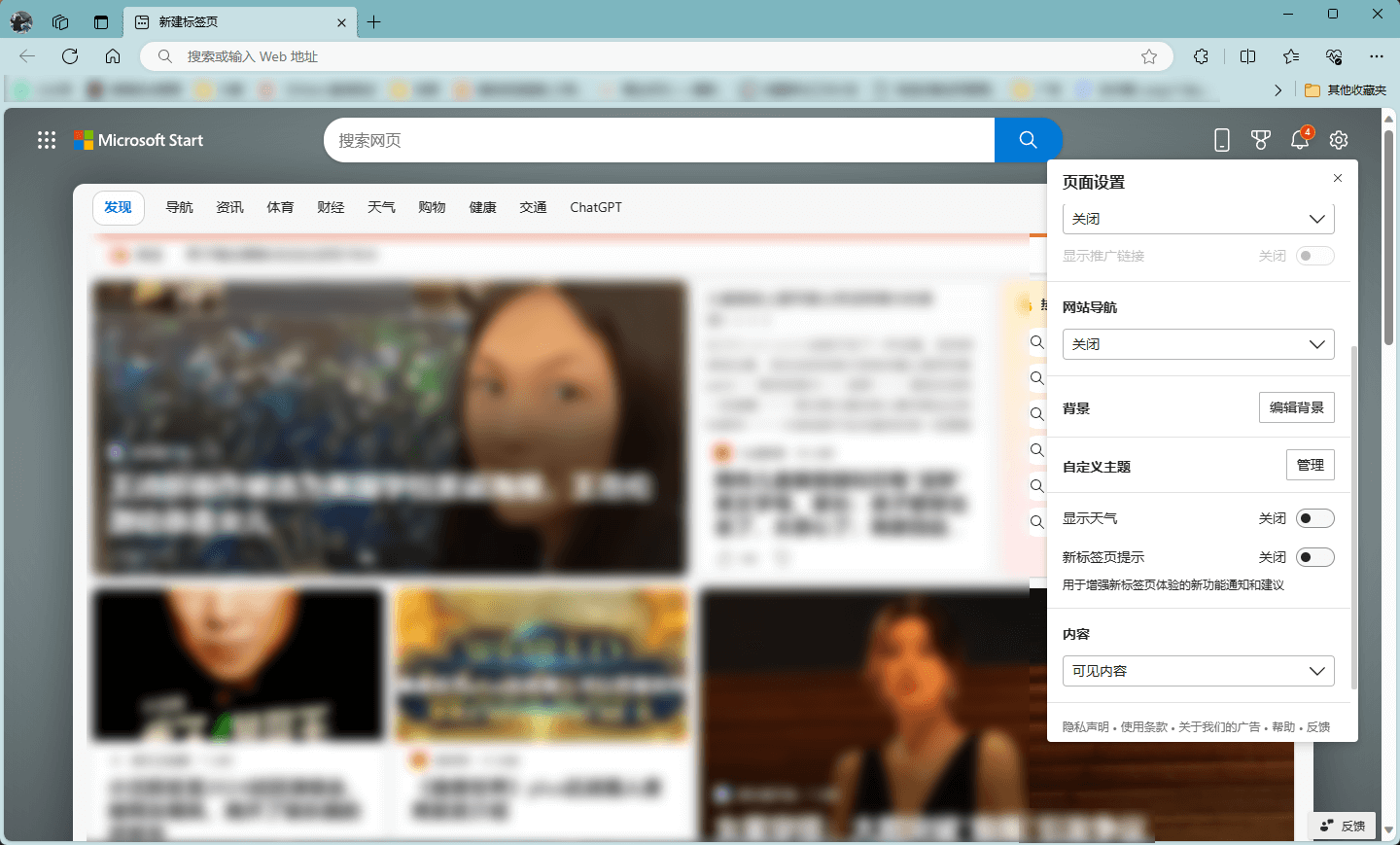Screen dimensions: 1400x845
Task: Open the page settings gear icon
Action: [x=1339, y=140]
